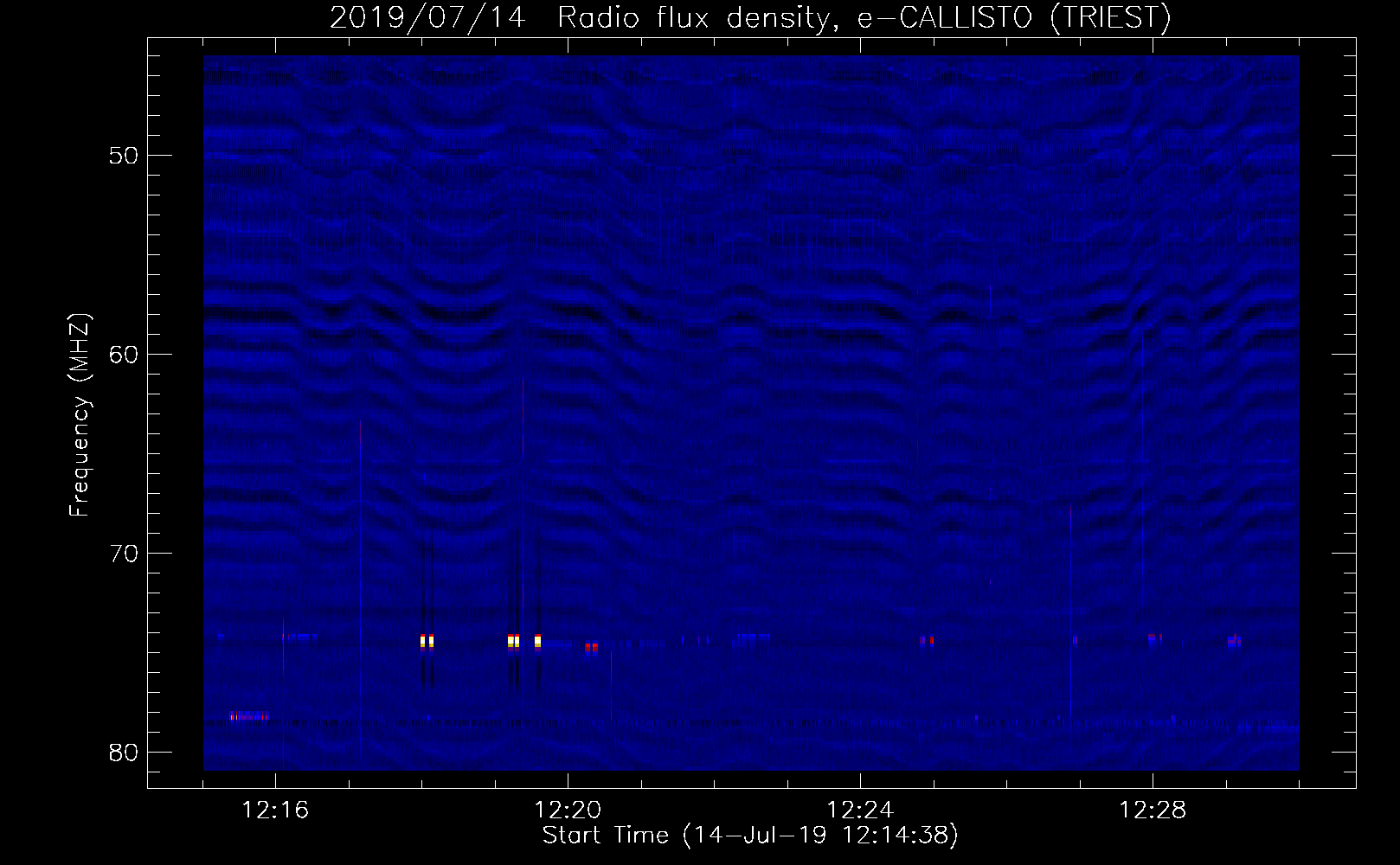
Task: Click the plot title text '2019/07/14 Radio flux density'
Action: 579,17
